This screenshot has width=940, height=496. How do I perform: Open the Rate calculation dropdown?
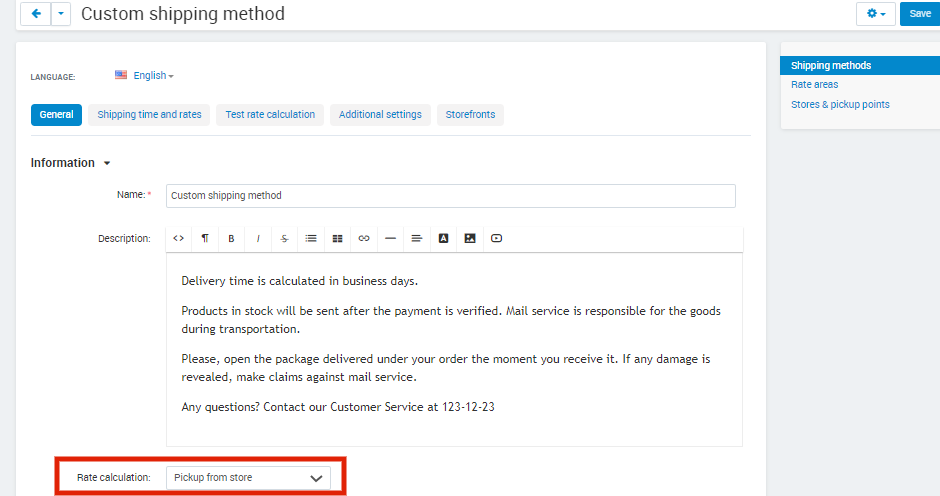[x=248, y=478]
